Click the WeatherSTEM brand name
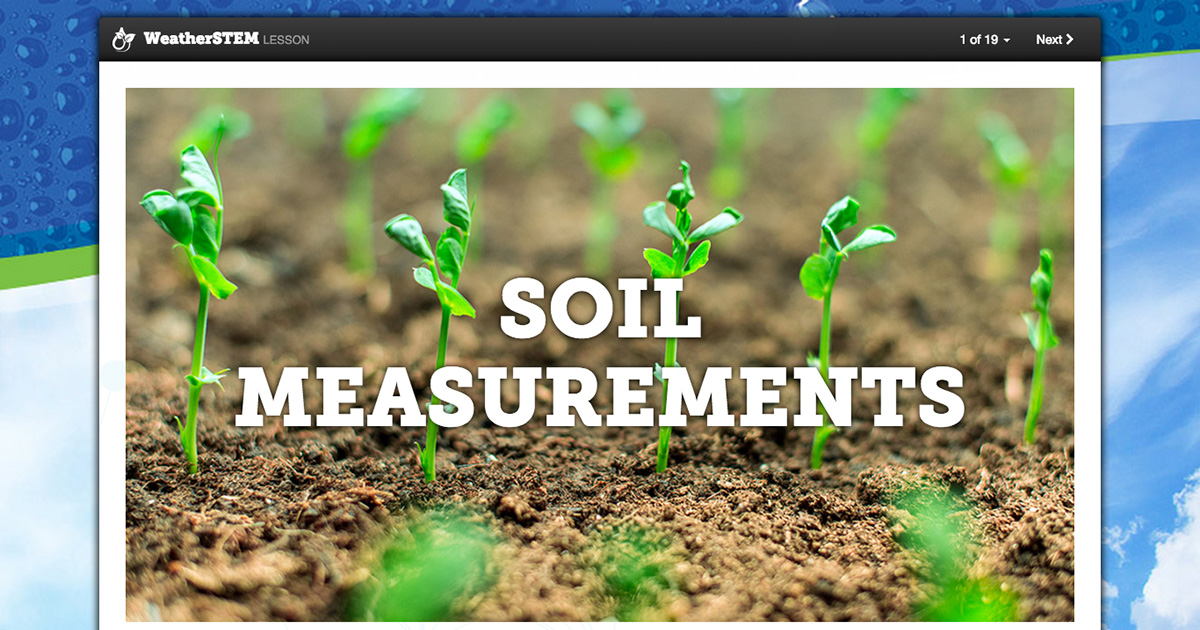The height and width of the screenshot is (630, 1200). 200,39
